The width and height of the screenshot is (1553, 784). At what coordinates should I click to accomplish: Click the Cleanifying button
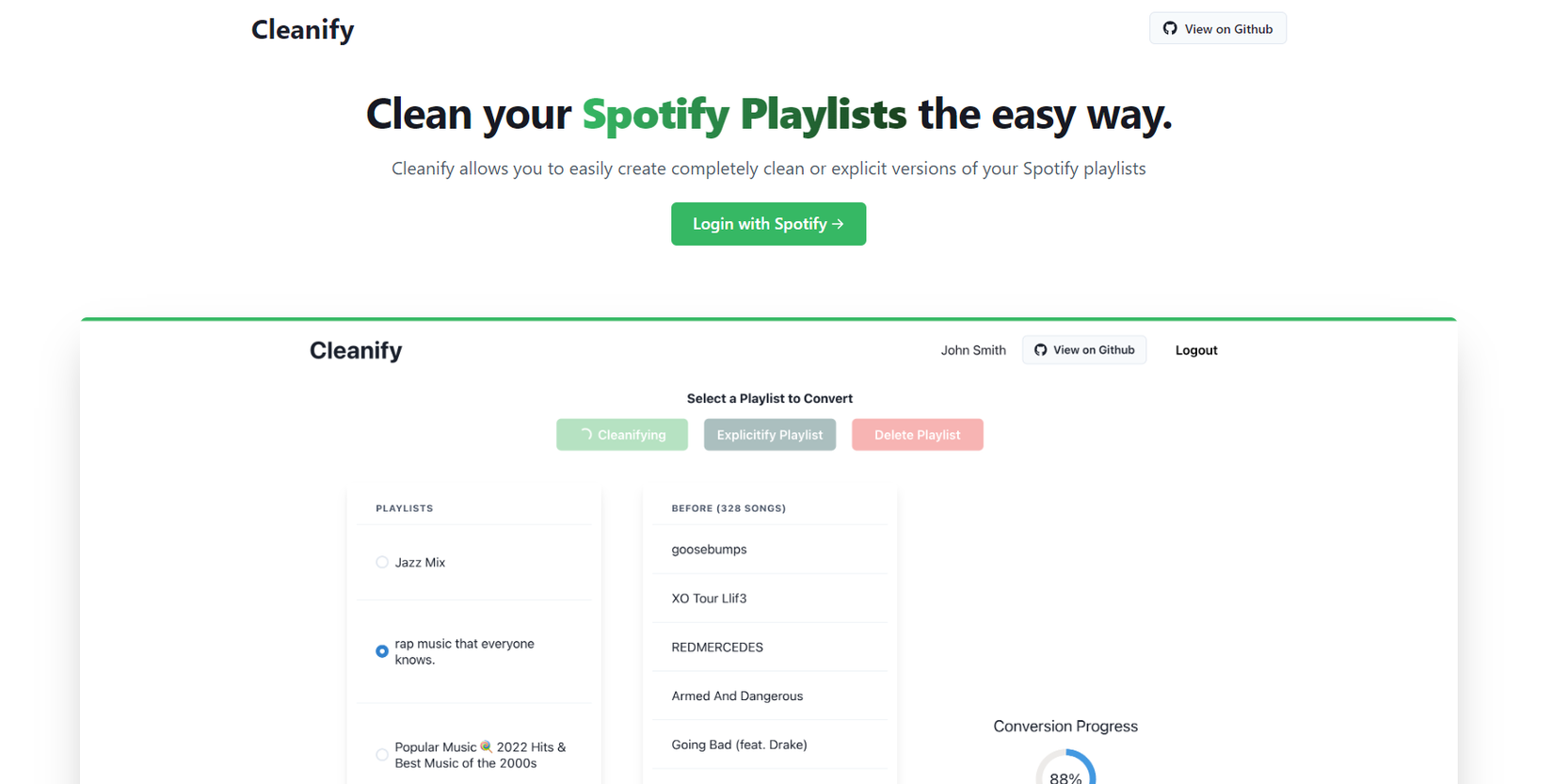coord(622,434)
